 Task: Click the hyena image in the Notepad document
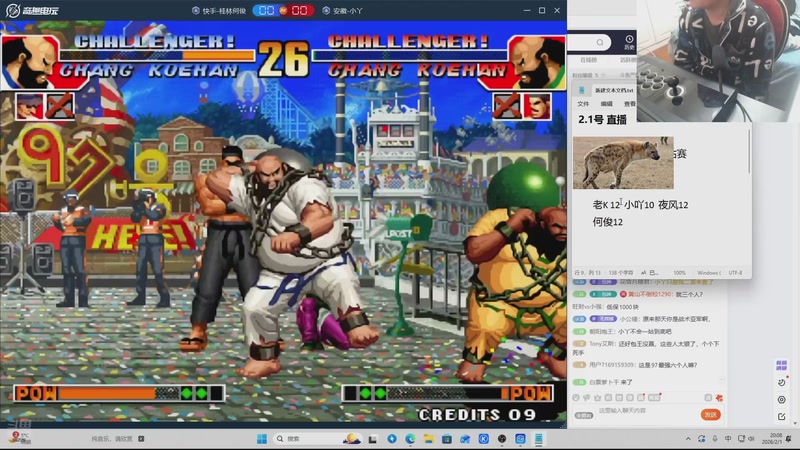tap(623, 163)
